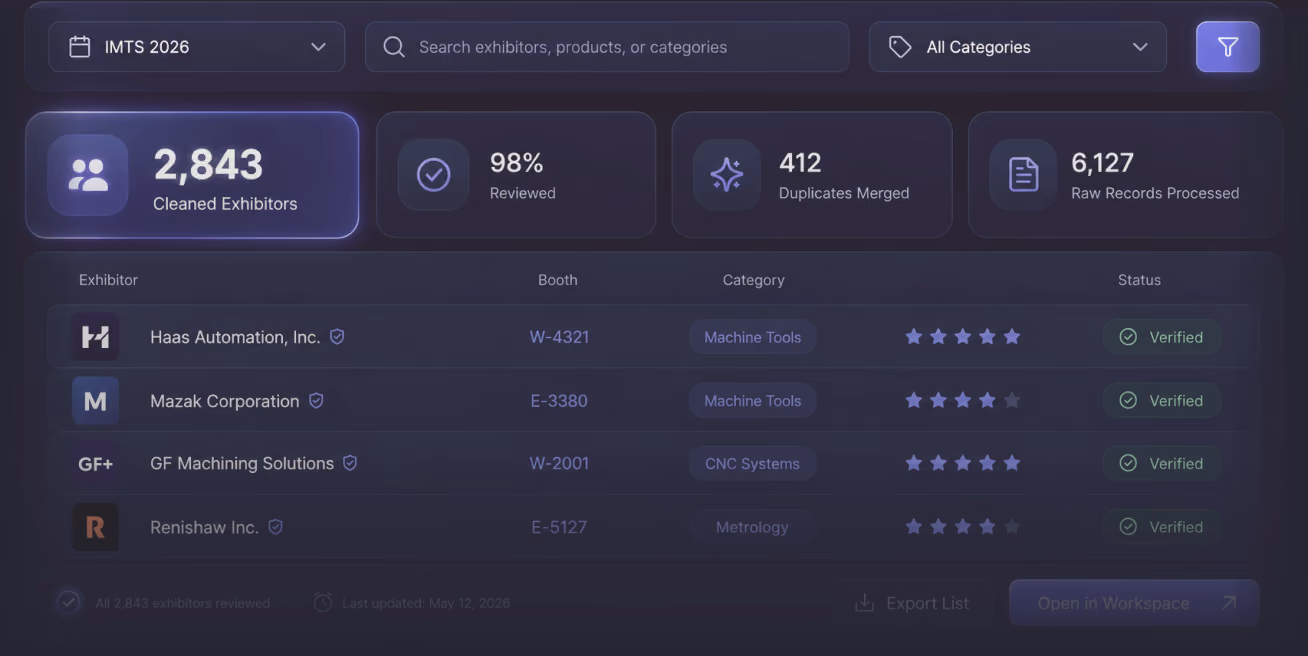Select the 412 Duplicates Merged card
Screen dimensions: 1308x656
[x=812, y=175]
